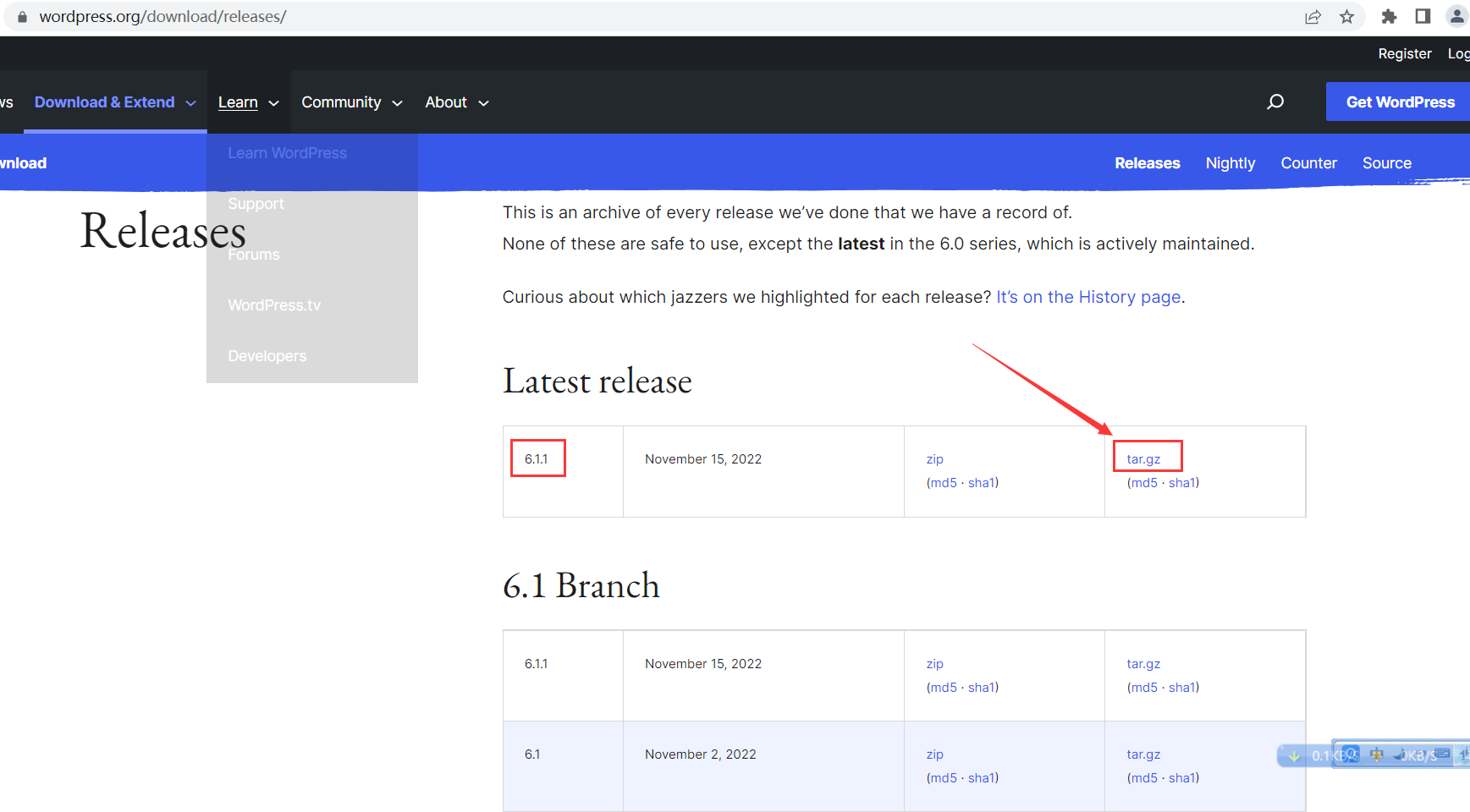Switch to the Source sub-navigation tab

tap(1387, 163)
